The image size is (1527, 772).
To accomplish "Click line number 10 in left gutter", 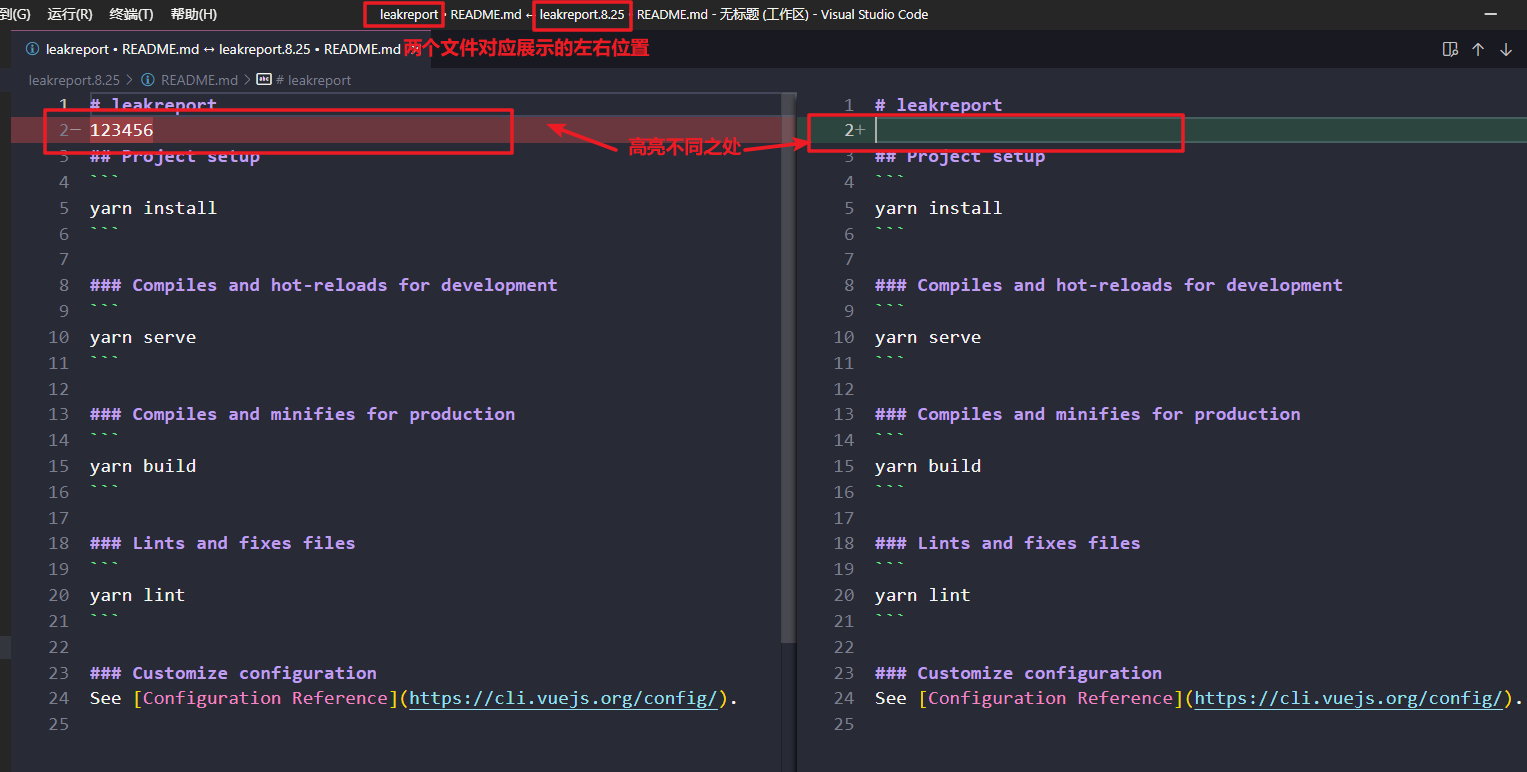I will point(58,336).
